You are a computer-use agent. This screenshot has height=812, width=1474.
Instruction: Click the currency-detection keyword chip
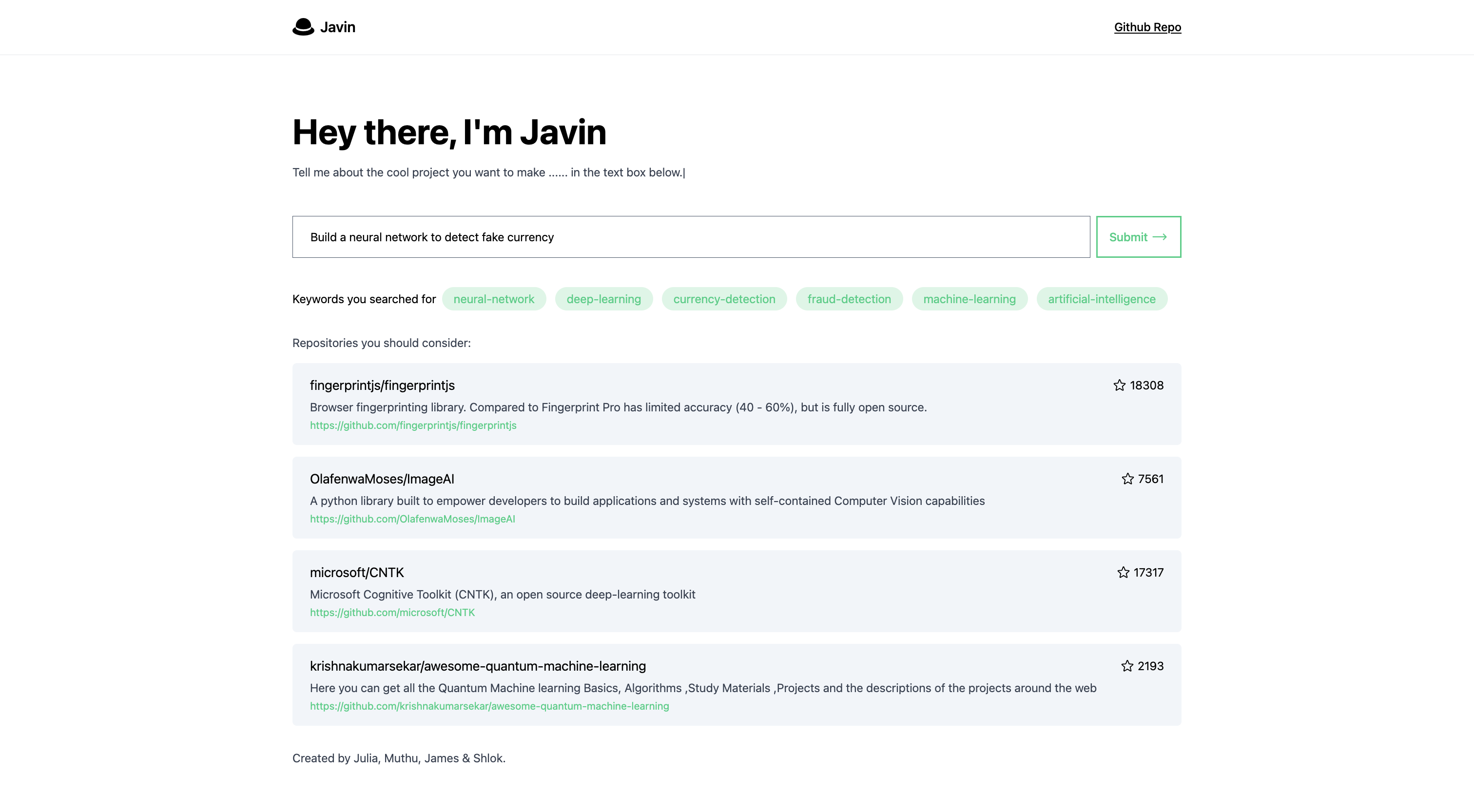tap(724, 299)
